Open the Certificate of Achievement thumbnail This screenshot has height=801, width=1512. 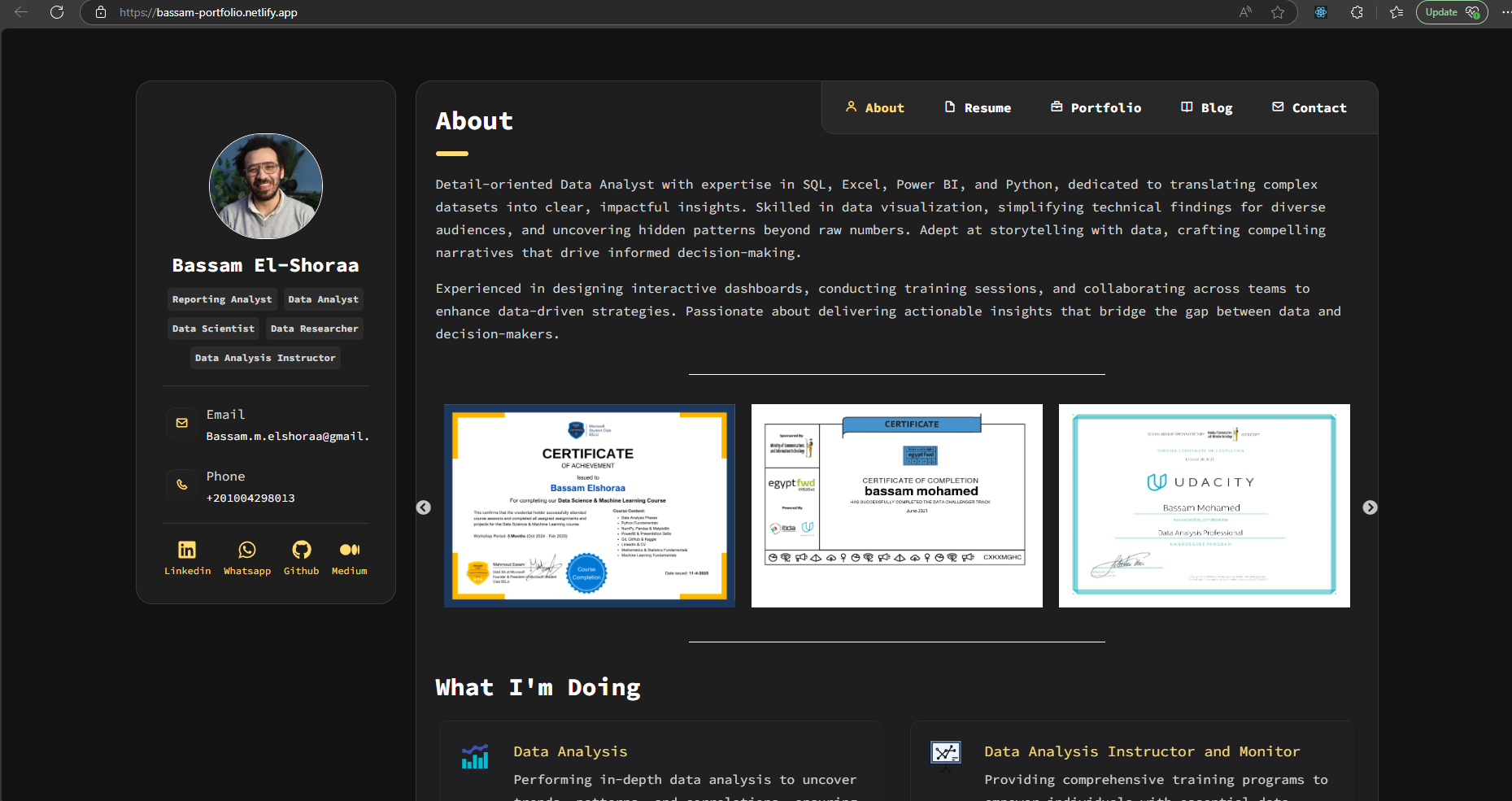590,506
